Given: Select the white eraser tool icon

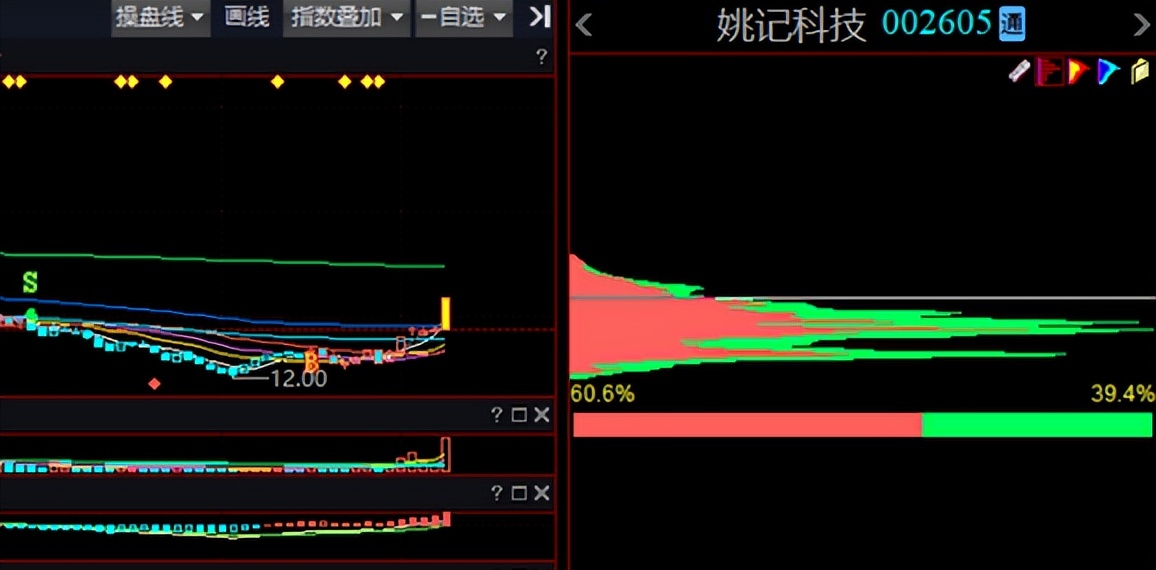Looking at the screenshot, I should 1020,72.
